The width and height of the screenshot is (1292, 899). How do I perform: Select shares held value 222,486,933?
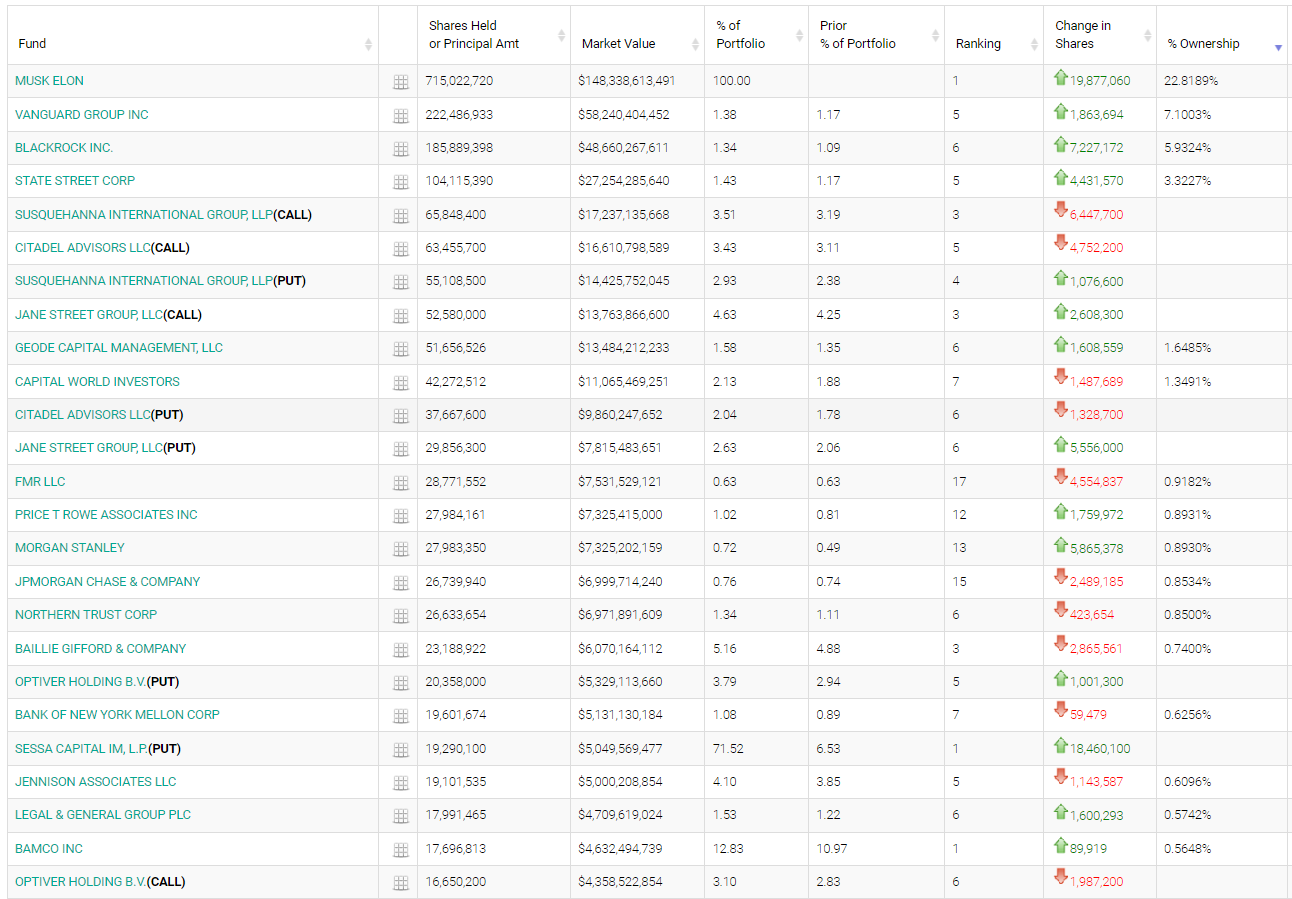459,115
